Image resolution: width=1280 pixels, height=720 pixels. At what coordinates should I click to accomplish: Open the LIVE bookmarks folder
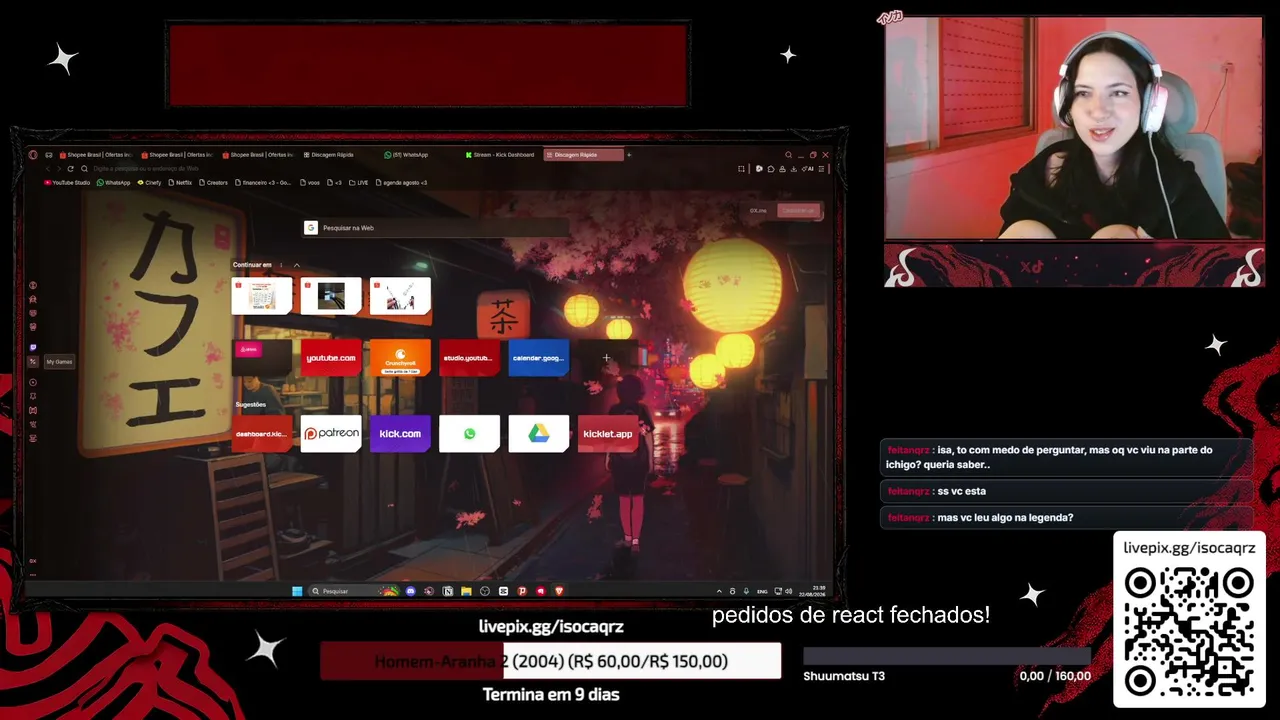point(360,183)
